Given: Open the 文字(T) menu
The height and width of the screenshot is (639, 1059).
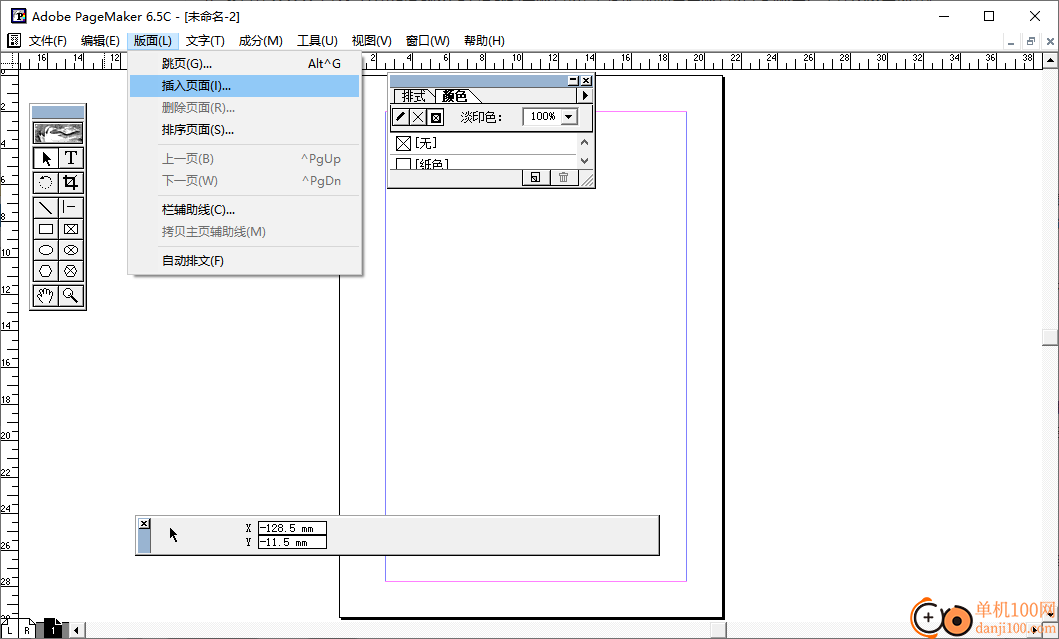Looking at the screenshot, I should (205, 41).
